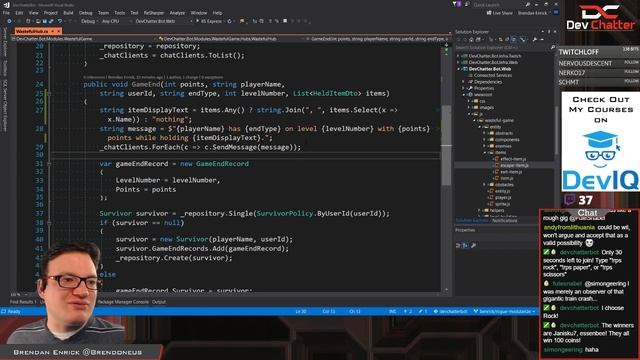Switch to the Notifications panel tab
The height and width of the screenshot is (360, 640).
pos(504,221)
